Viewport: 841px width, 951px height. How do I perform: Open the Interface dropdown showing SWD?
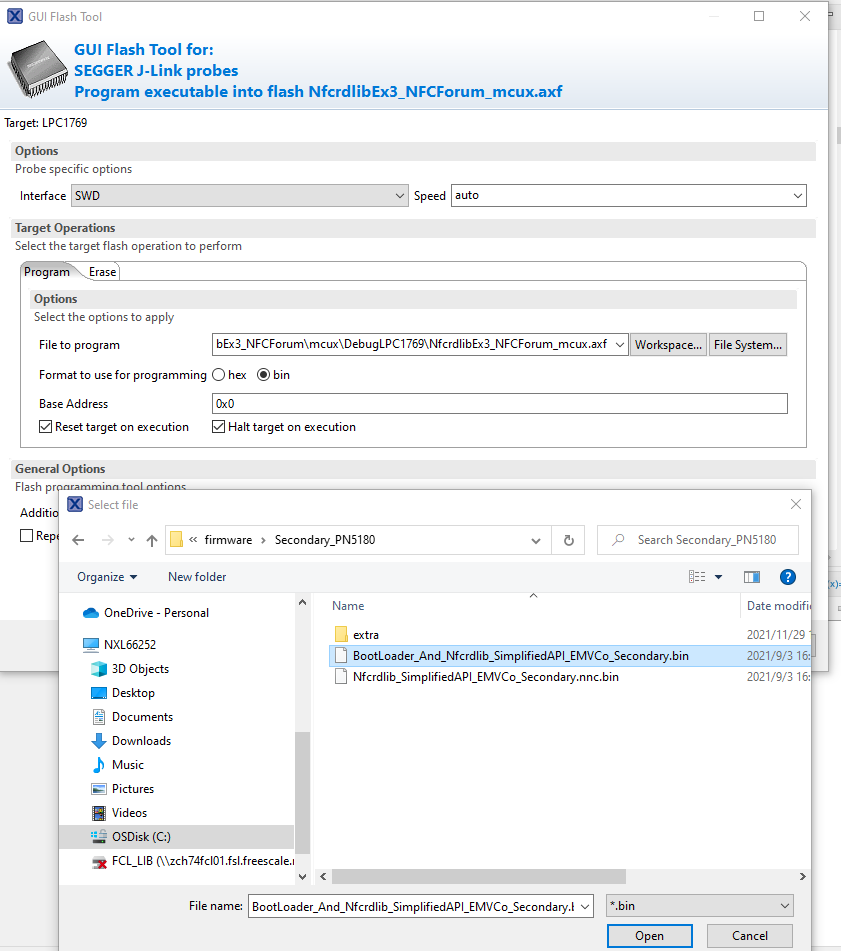coord(399,195)
